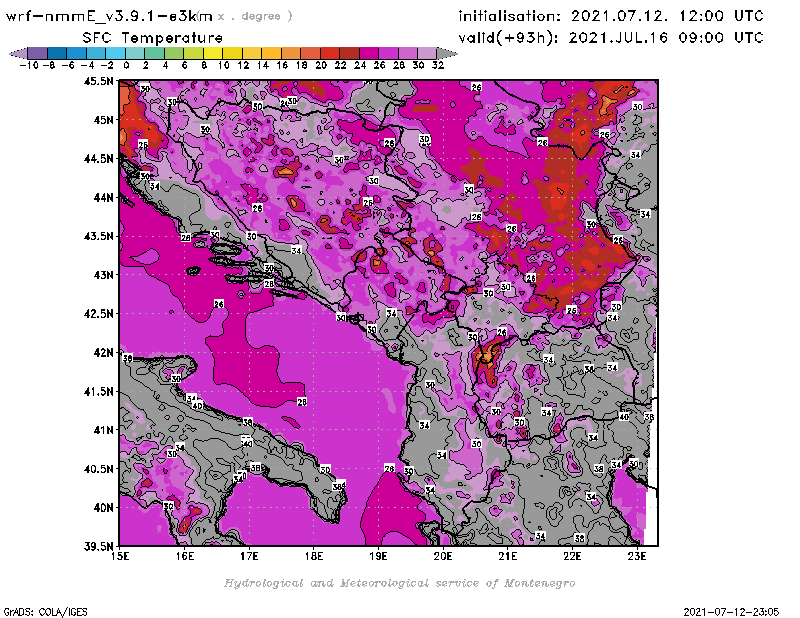800x618 pixels.
Task: Select the orange swatch between 14 and 16
Action: (x=271, y=53)
